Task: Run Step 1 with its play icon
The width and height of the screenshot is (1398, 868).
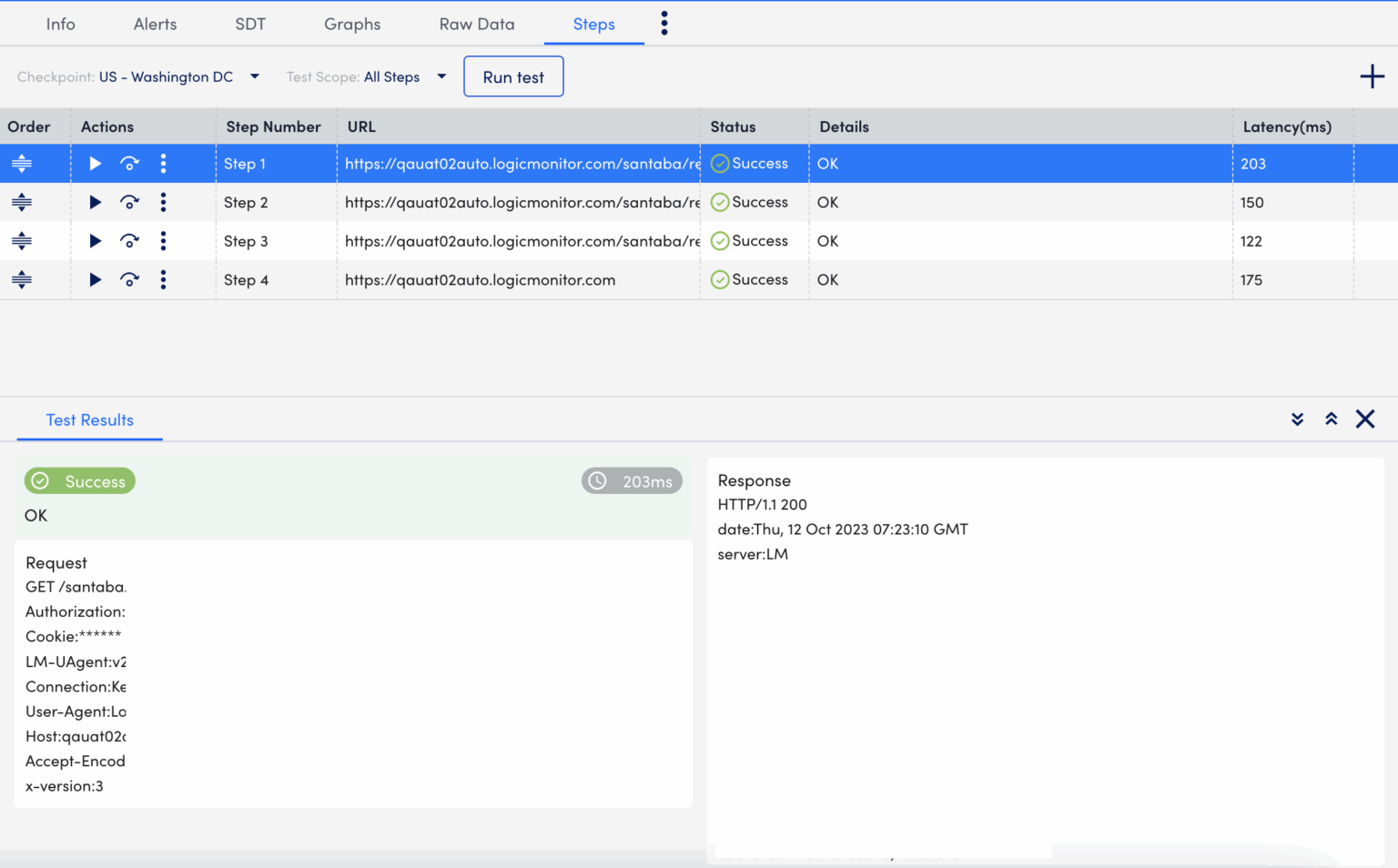Action: [x=95, y=164]
